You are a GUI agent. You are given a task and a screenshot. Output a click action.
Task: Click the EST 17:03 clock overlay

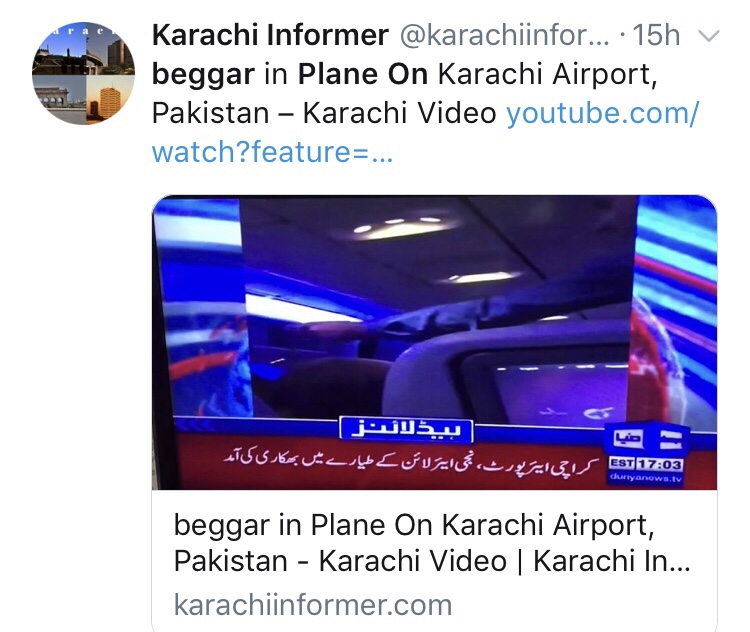tap(645, 464)
